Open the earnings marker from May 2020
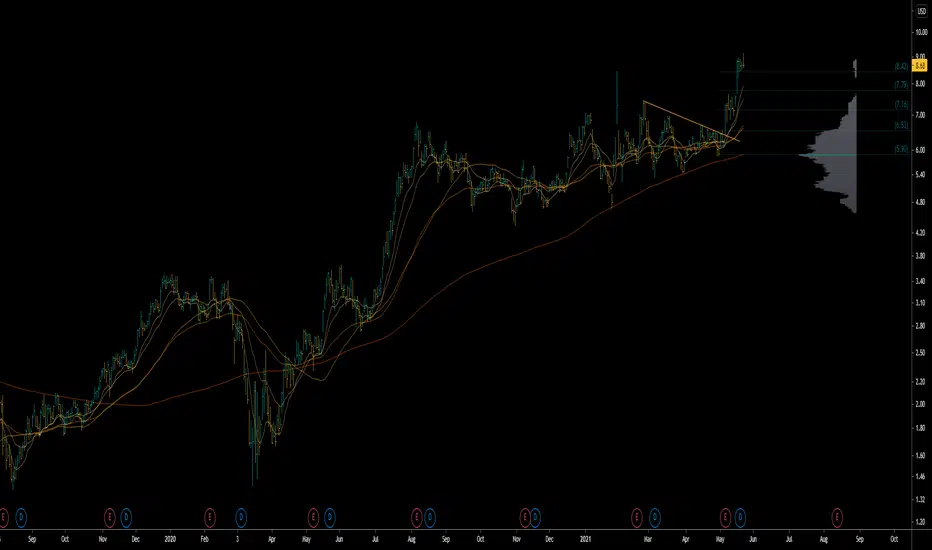The width and height of the screenshot is (932, 550). click(313, 518)
